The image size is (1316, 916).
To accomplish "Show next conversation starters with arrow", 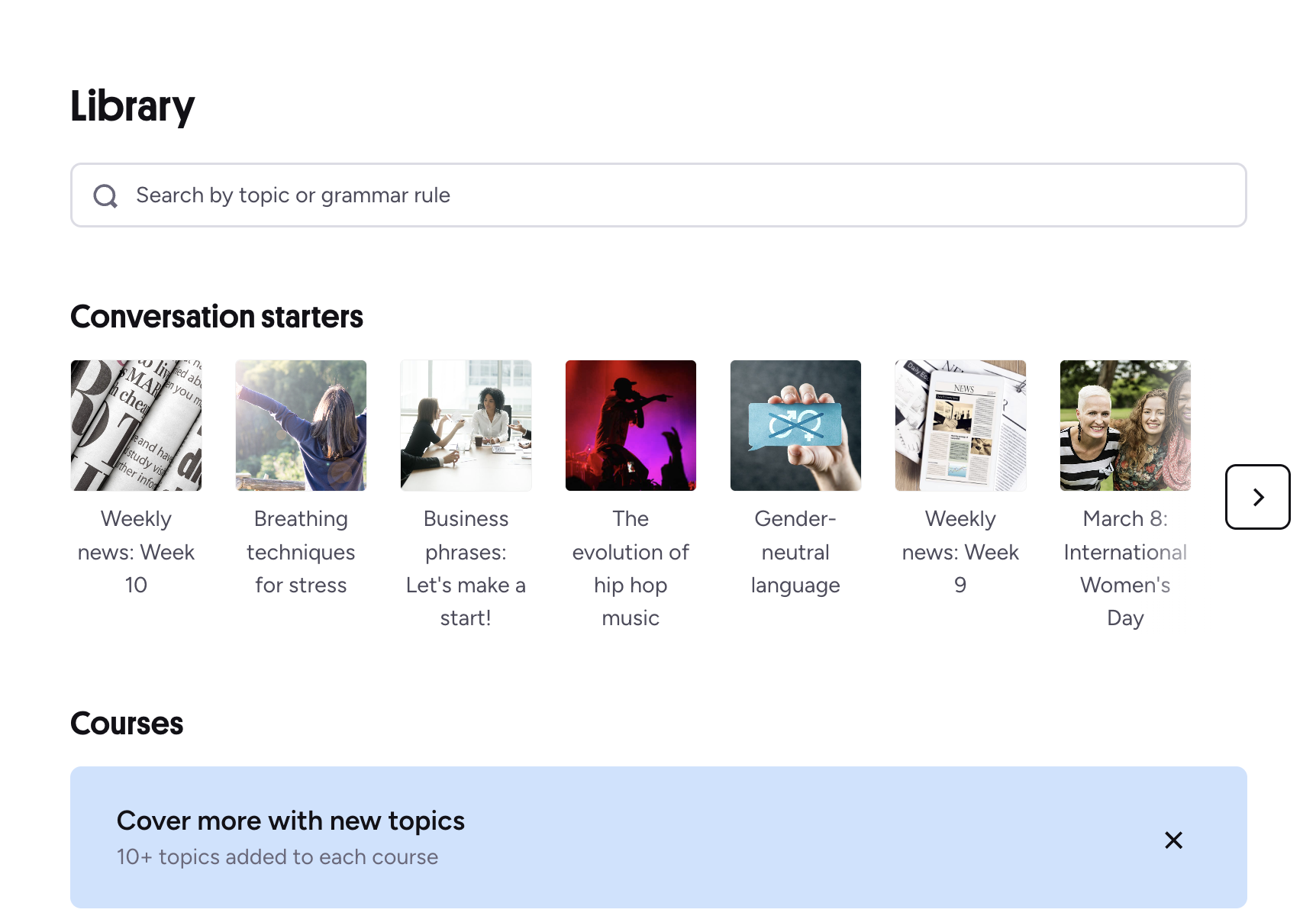I will pos(1257,497).
